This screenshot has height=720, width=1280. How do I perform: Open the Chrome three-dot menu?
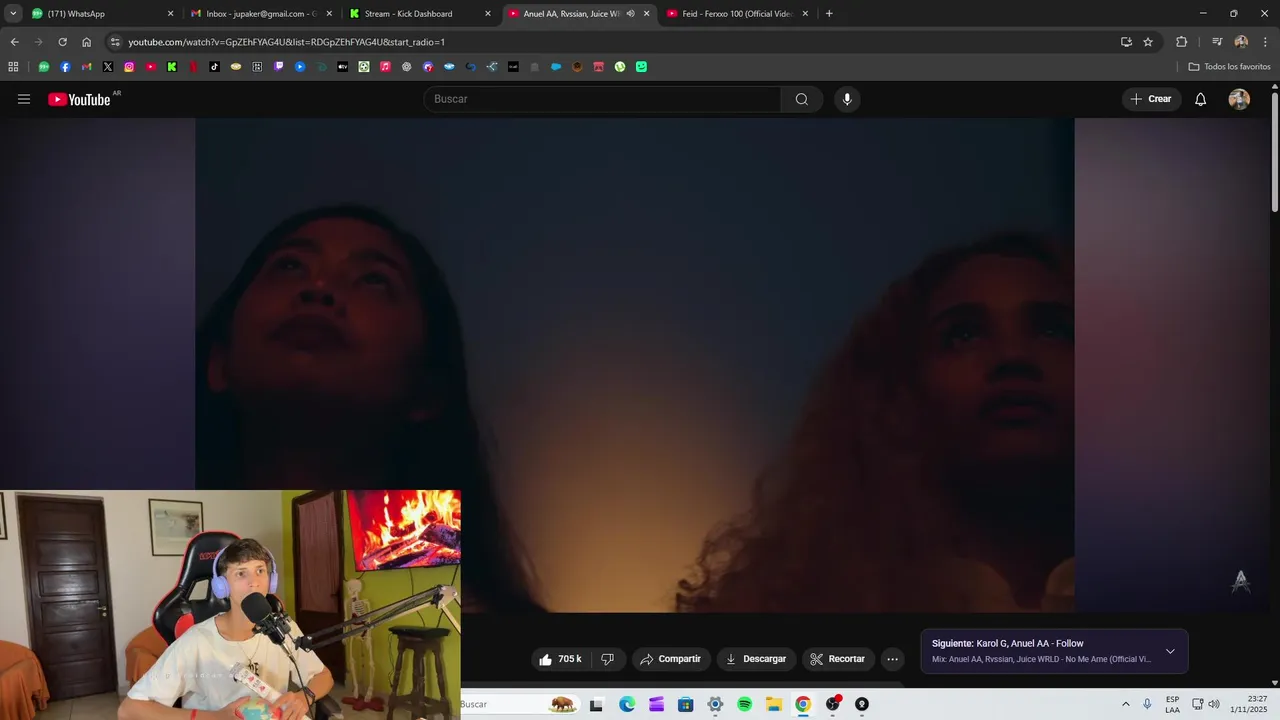click(x=1265, y=42)
